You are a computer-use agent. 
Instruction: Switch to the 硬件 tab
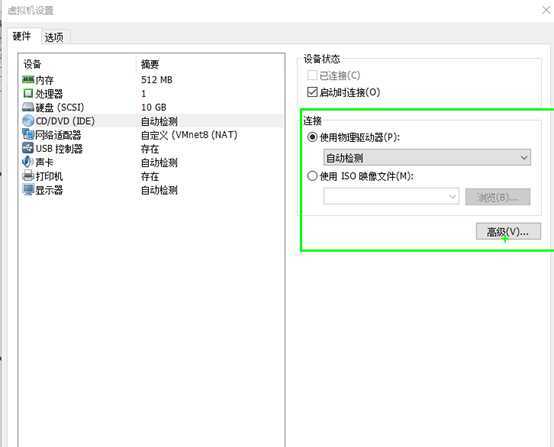tap(22, 36)
